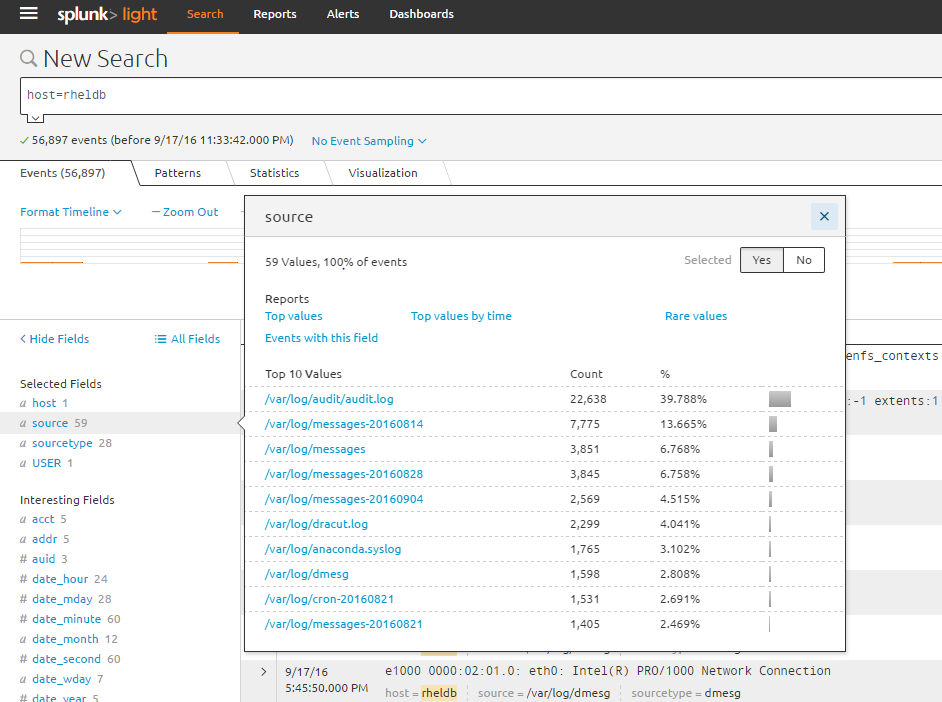Set Selected to Yes in source dialog
Image resolution: width=942 pixels, height=702 pixels.
click(761, 260)
